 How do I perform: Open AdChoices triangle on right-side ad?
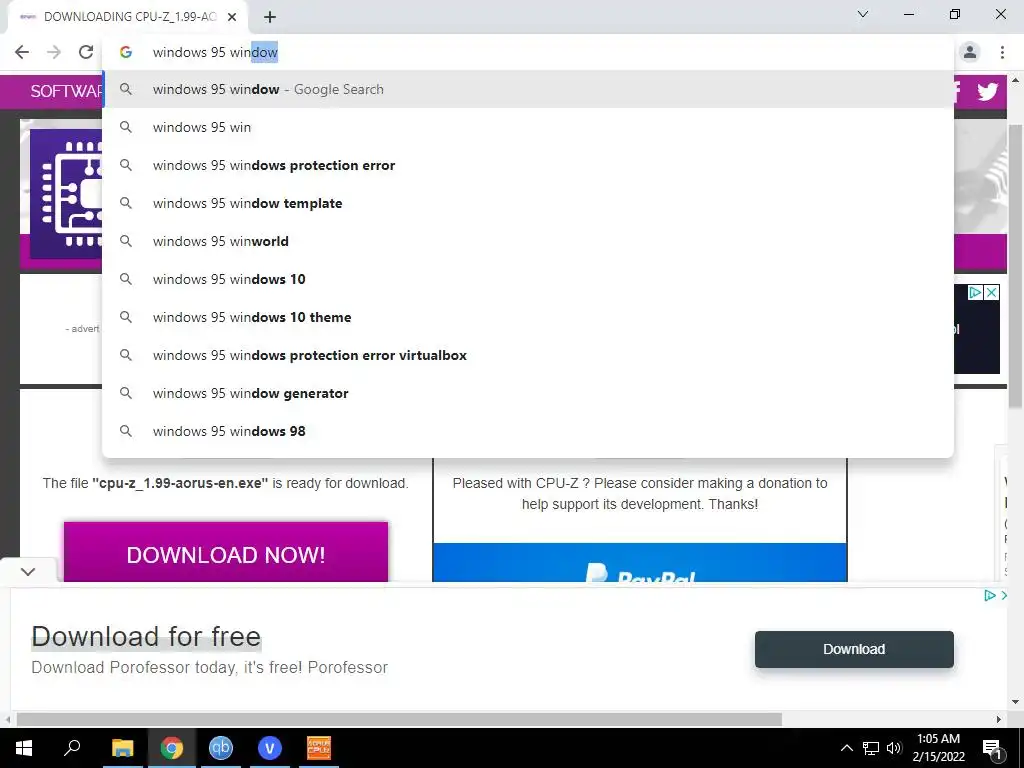[x=975, y=293]
